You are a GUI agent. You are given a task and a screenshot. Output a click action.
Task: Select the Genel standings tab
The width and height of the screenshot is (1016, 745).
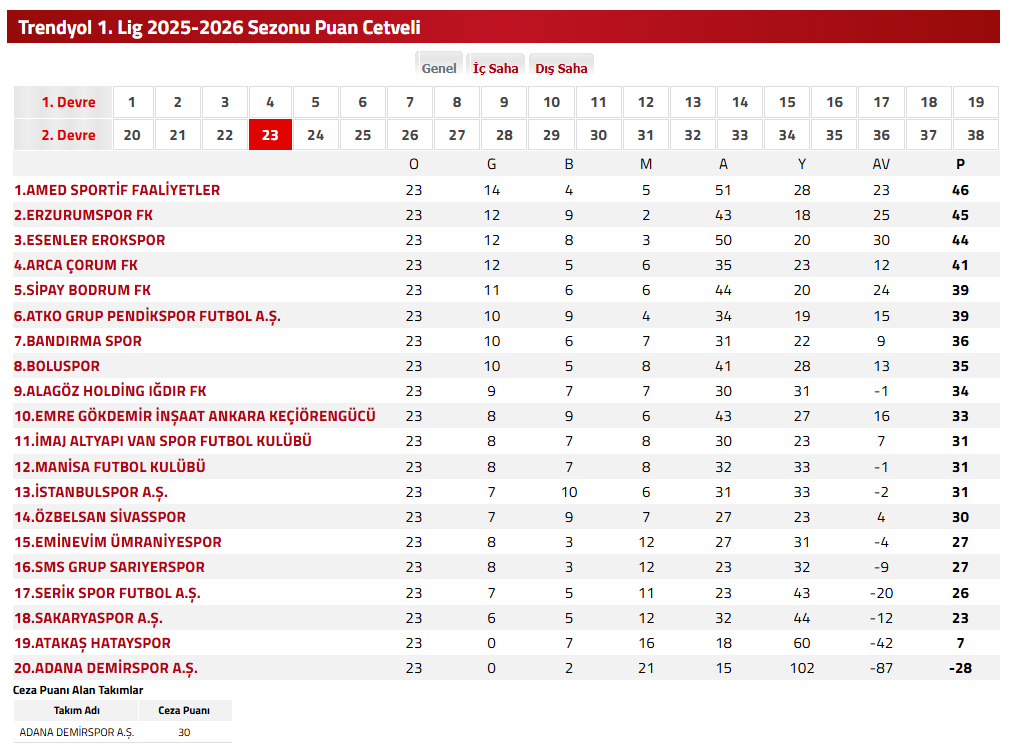439,68
